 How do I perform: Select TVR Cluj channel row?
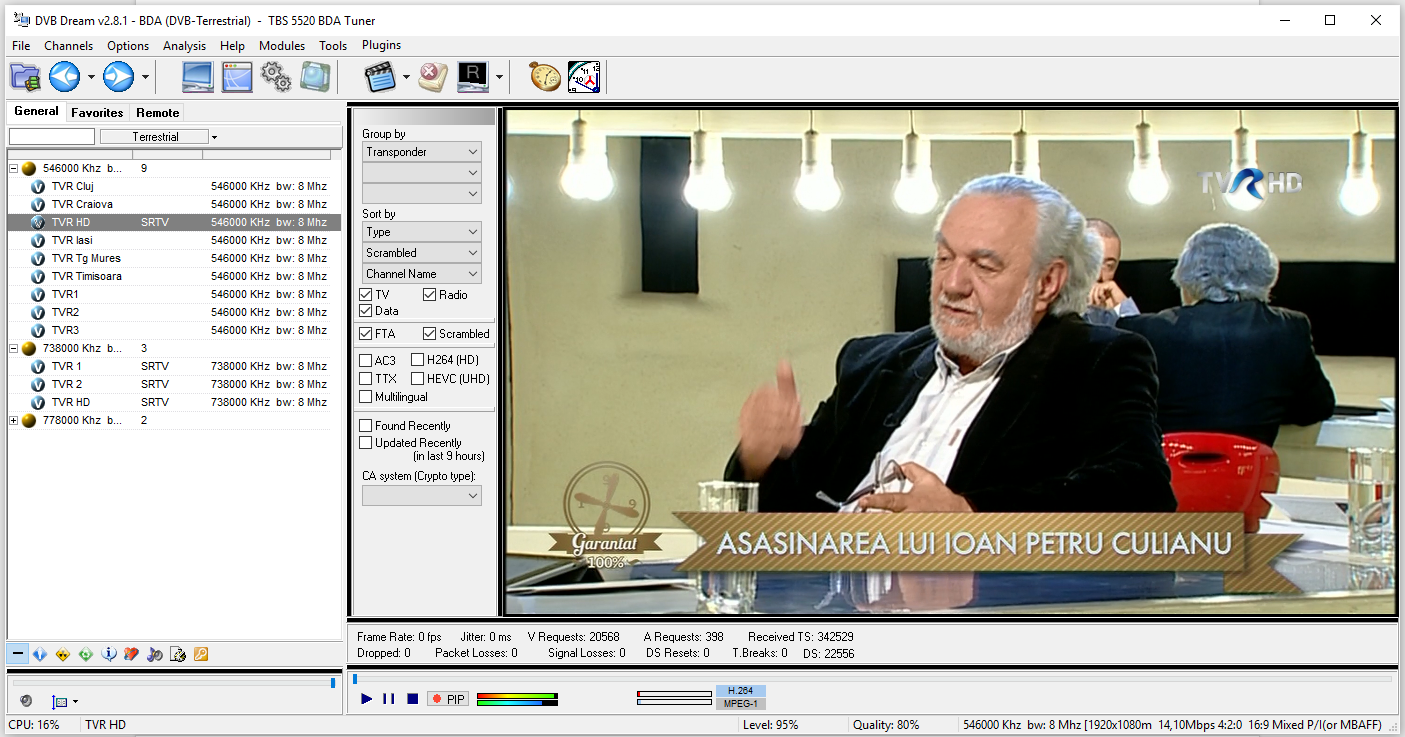pyautogui.click(x=174, y=186)
